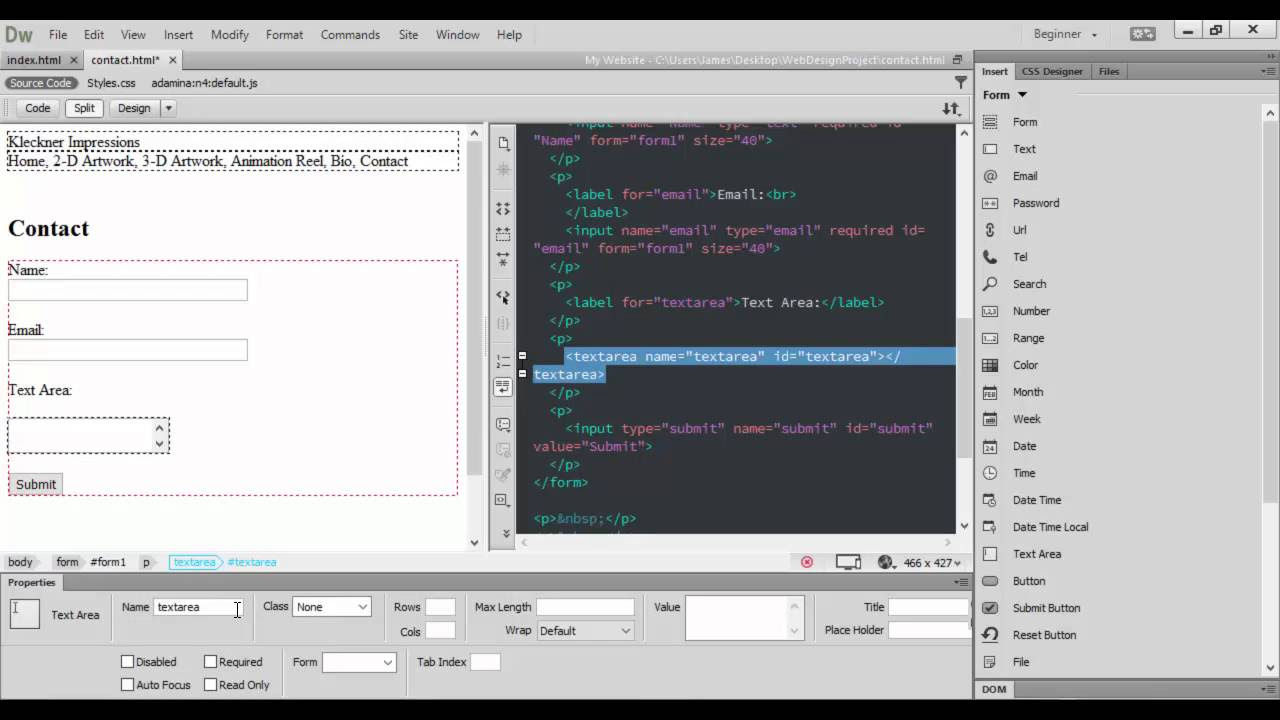
Task: Open the Form dropdown in Properties
Action: (x=359, y=662)
